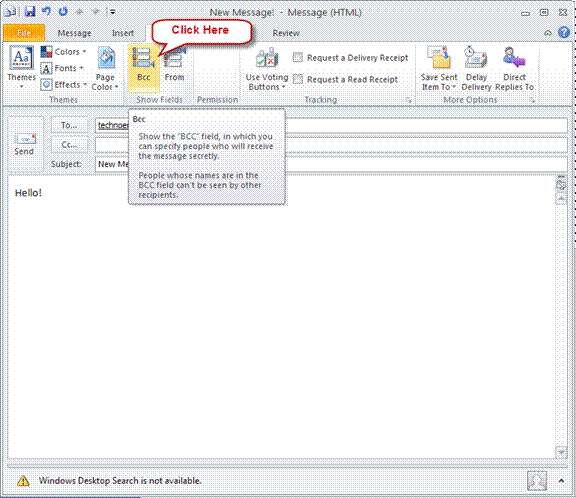The image size is (576, 498).
Task: Click the Bcc show field icon
Action: pos(143,67)
